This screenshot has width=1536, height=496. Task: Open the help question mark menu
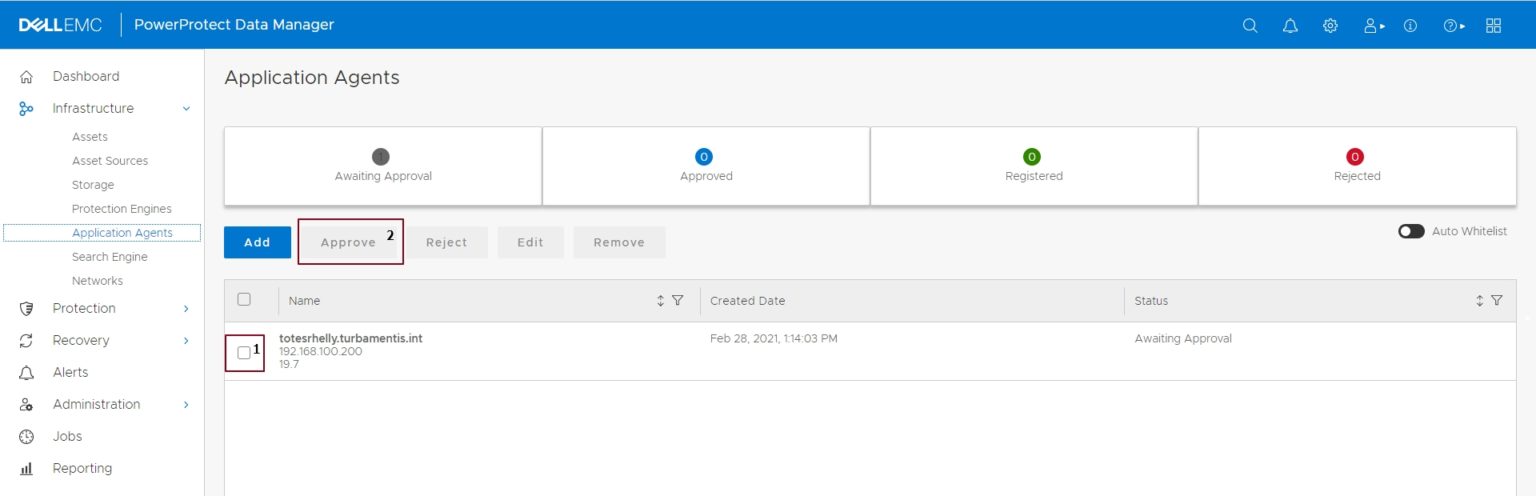[x=1452, y=26]
